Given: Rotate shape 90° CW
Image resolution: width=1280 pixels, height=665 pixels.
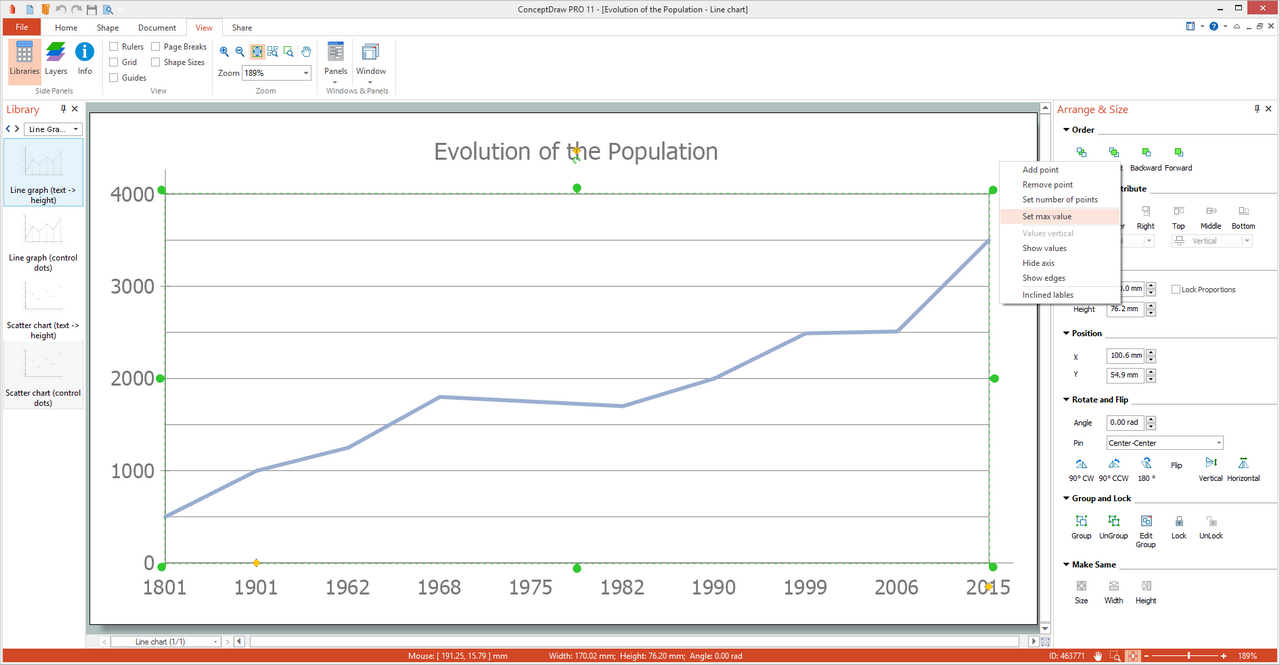Looking at the screenshot, I should (x=1081, y=469).
